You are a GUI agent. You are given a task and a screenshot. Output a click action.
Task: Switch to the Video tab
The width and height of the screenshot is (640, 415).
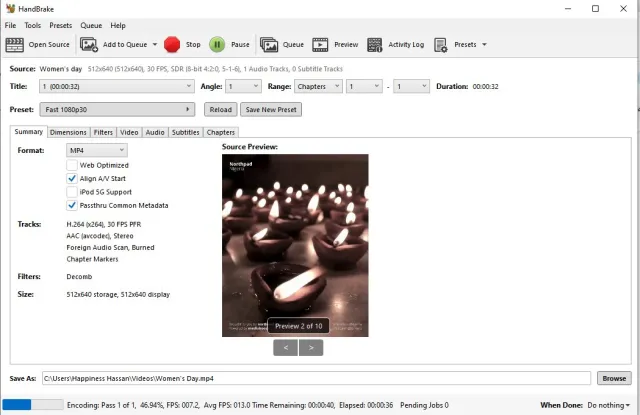pos(129,132)
